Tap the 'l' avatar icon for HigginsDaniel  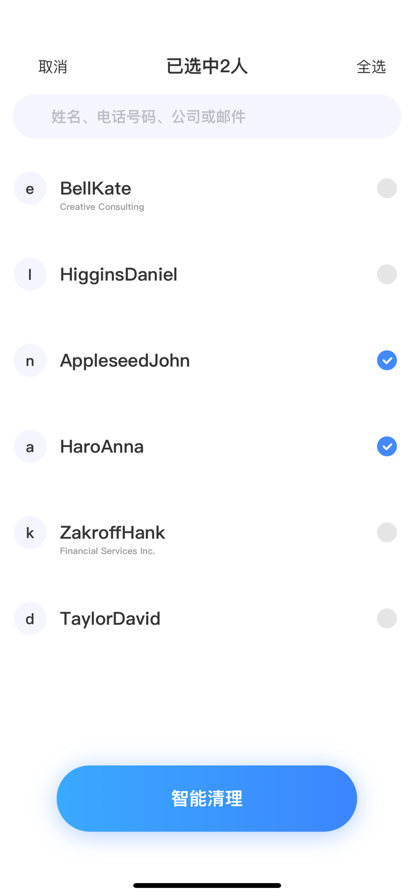click(30, 274)
